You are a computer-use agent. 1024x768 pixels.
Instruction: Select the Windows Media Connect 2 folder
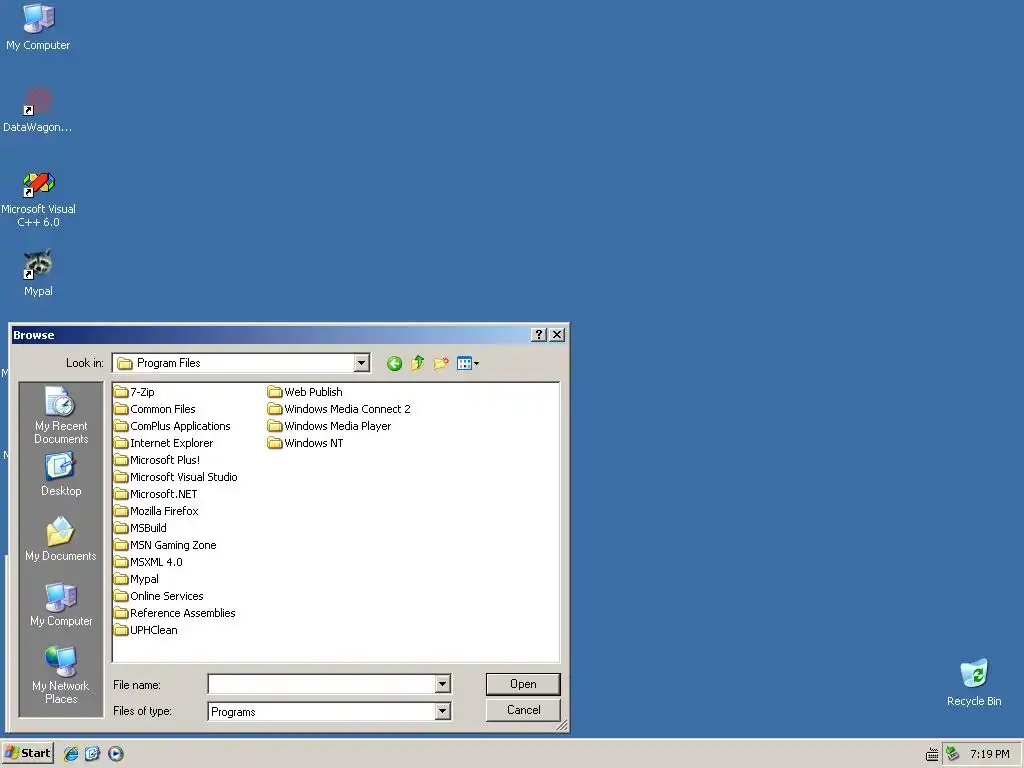[x=340, y=409]
